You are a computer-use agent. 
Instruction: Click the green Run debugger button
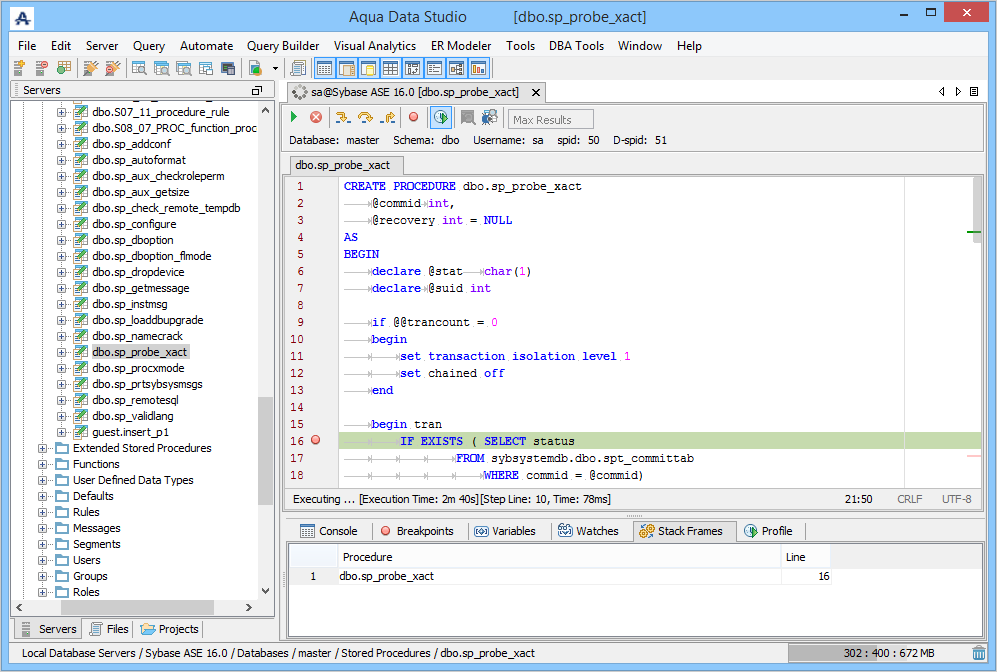click(x=295, y=118)
